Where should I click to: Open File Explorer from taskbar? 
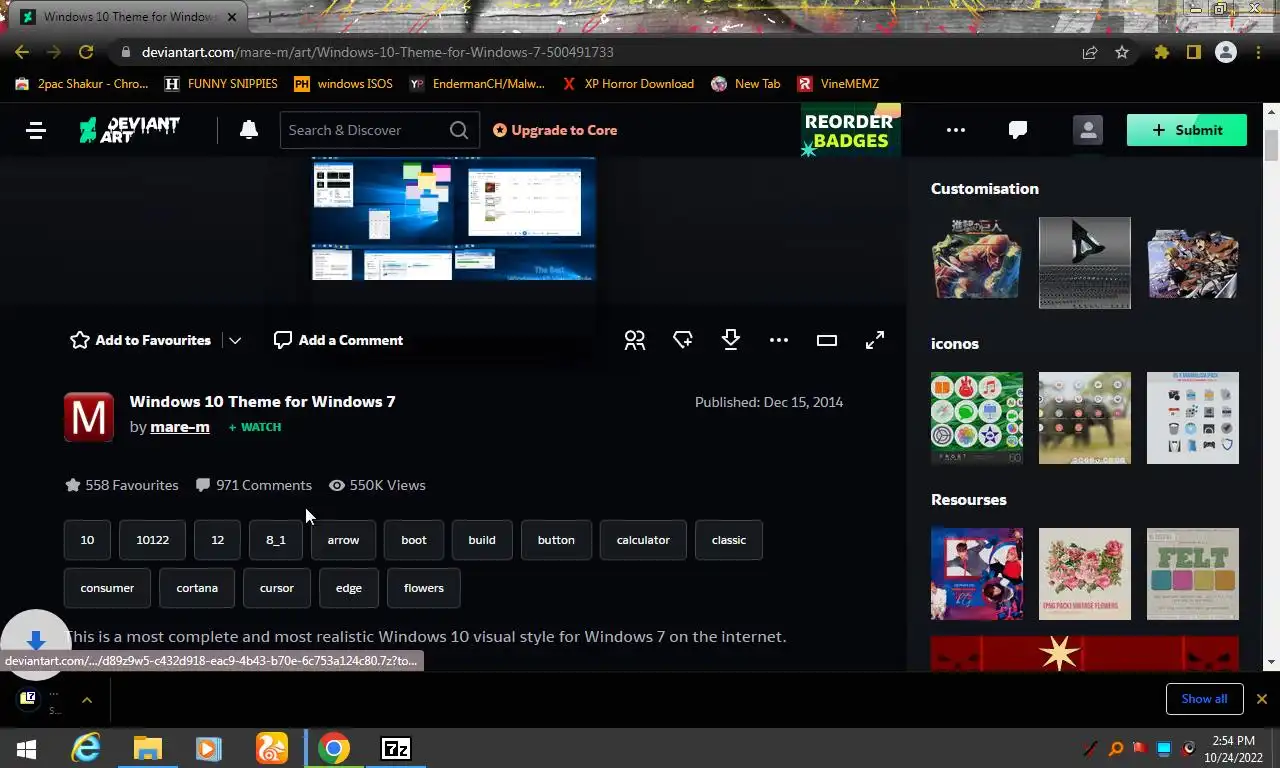(x=148, y=748)
